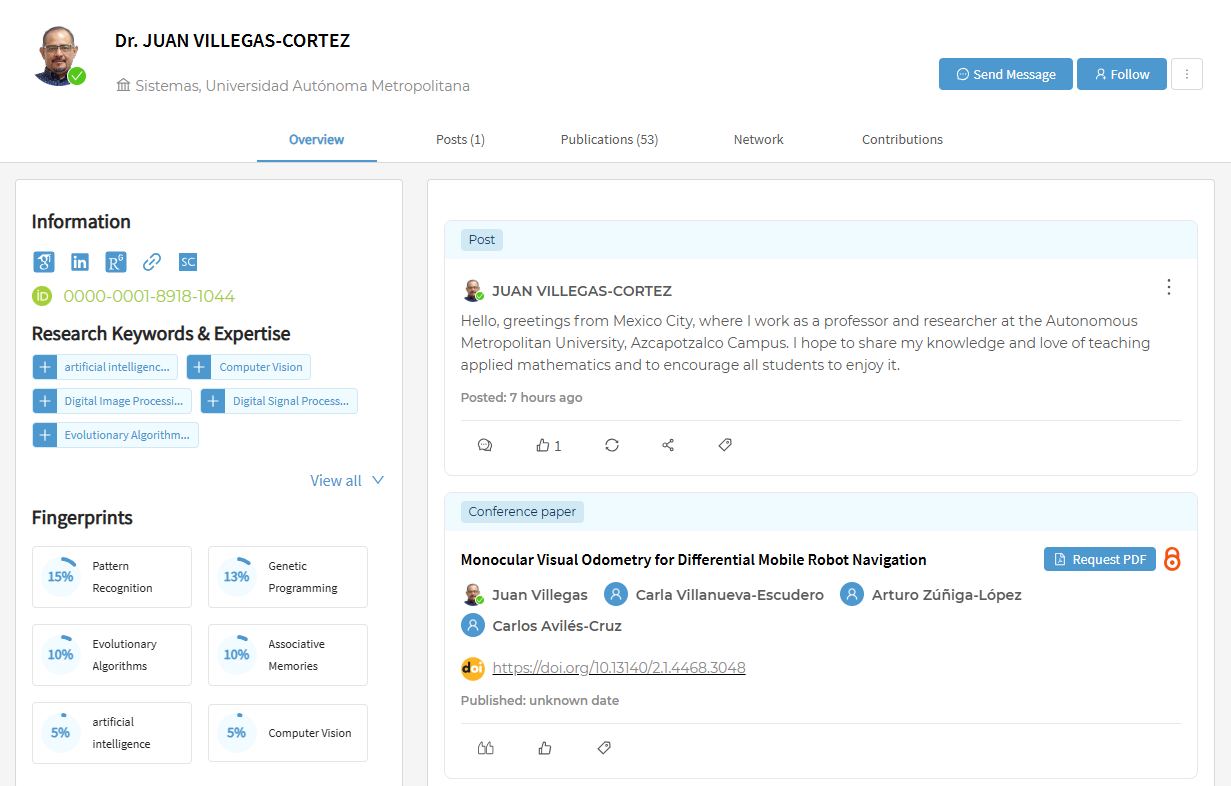The width and height of the screenshot is (1231, 786).
Task: Open the profile header more options menu
Action: [1187, 74]
